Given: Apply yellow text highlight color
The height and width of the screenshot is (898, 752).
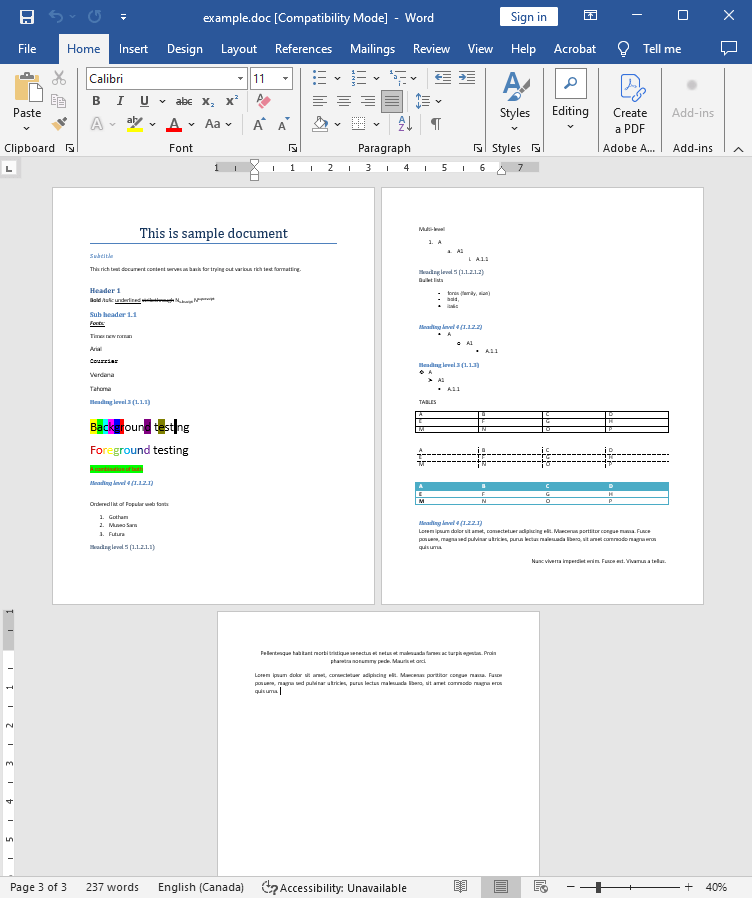Looking at the screenshot, I should (135, 124).
